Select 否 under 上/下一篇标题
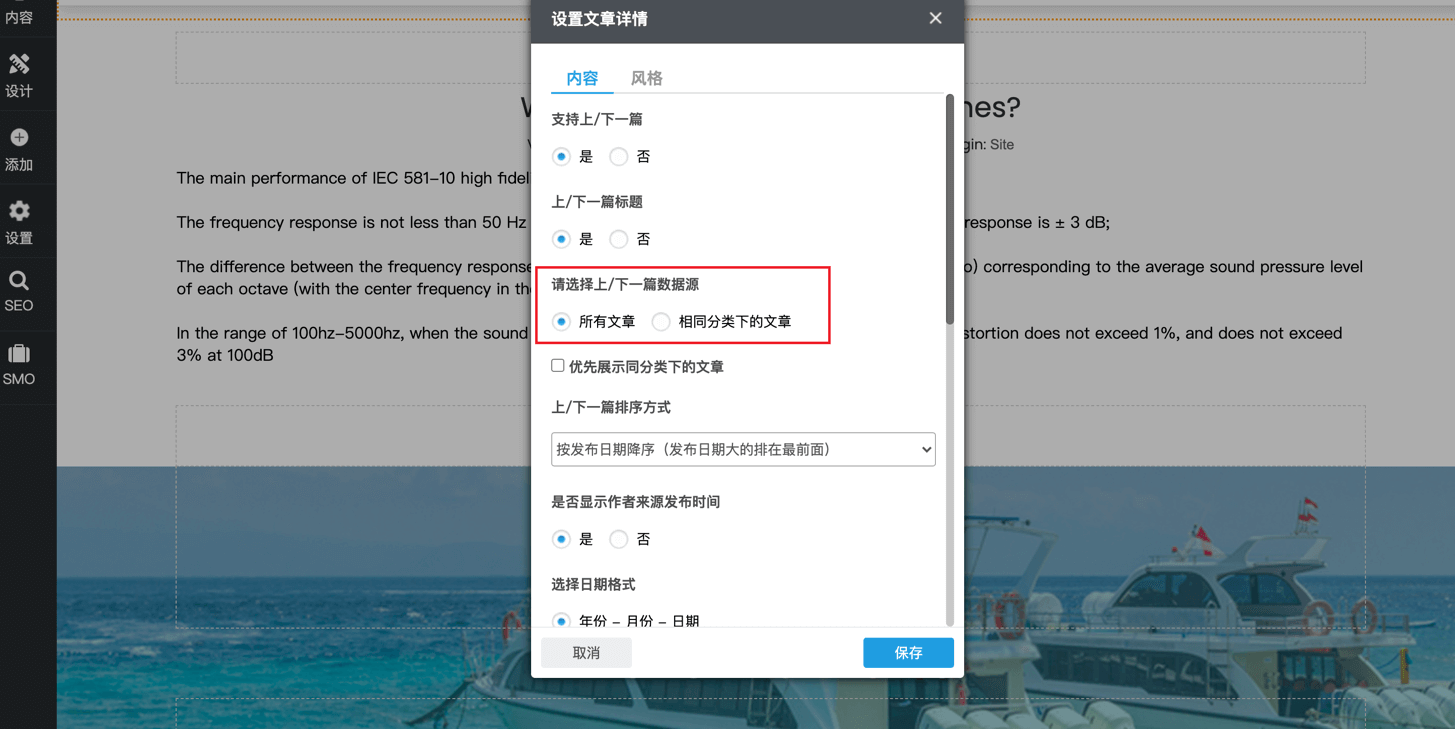 pos(619,240)
